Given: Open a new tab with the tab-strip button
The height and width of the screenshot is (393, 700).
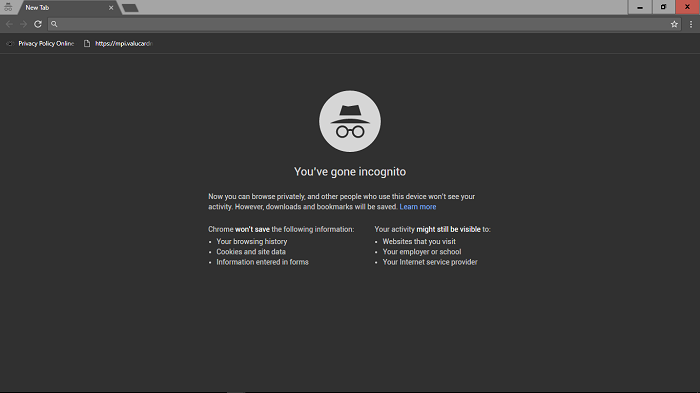Looking at the screenshot, I should click(x=130, y=8).
